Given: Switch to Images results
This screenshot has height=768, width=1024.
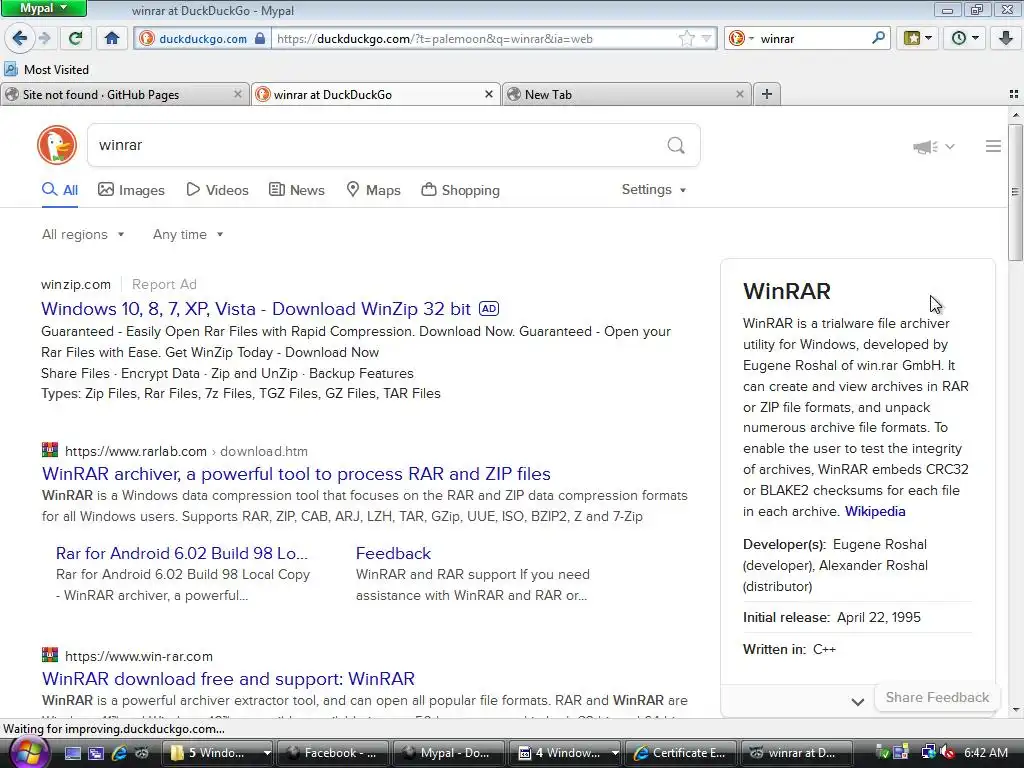Looking at the screenshot, I should tap(131, 190).
